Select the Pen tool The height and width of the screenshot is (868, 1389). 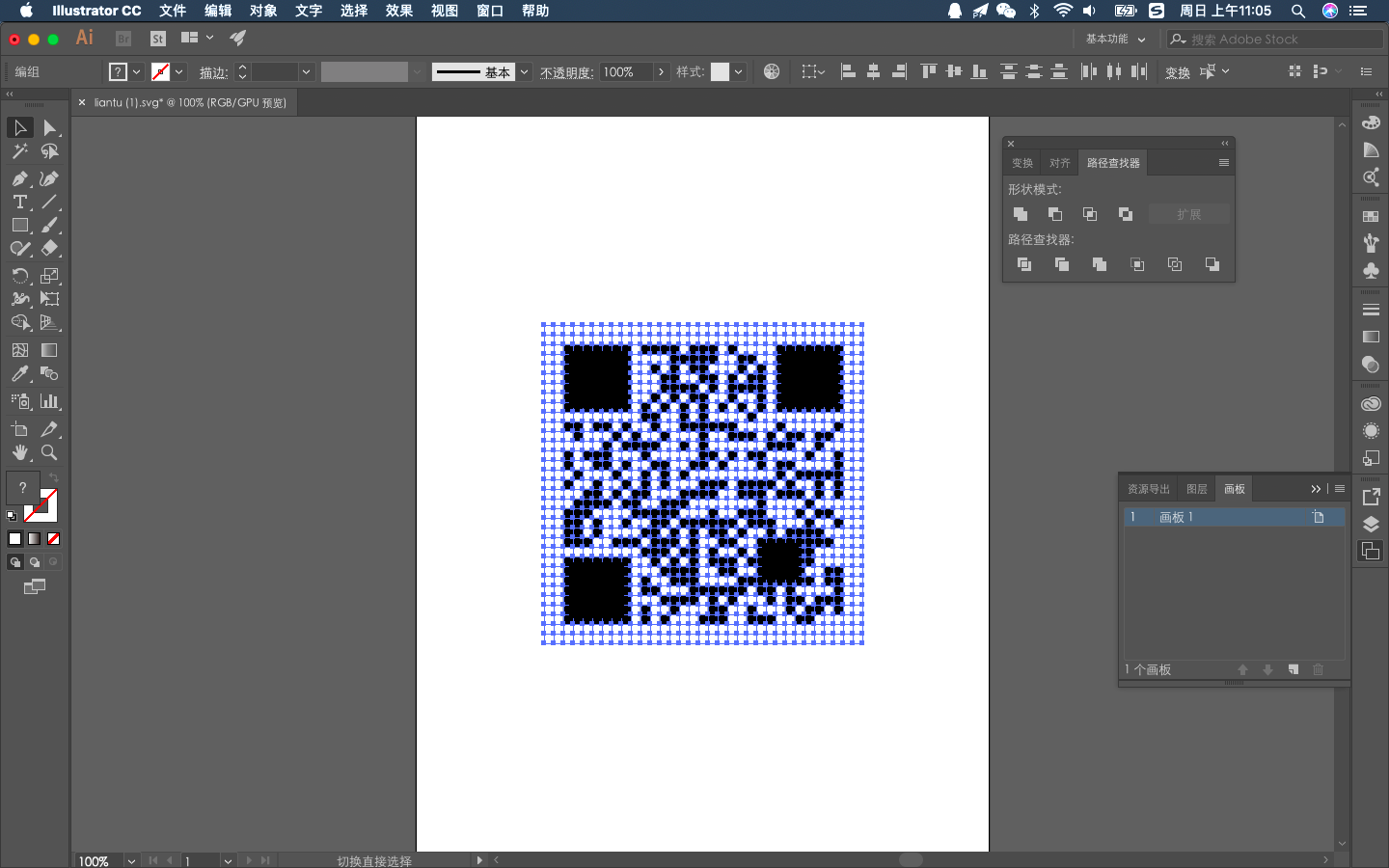click(x=19, y=178)
